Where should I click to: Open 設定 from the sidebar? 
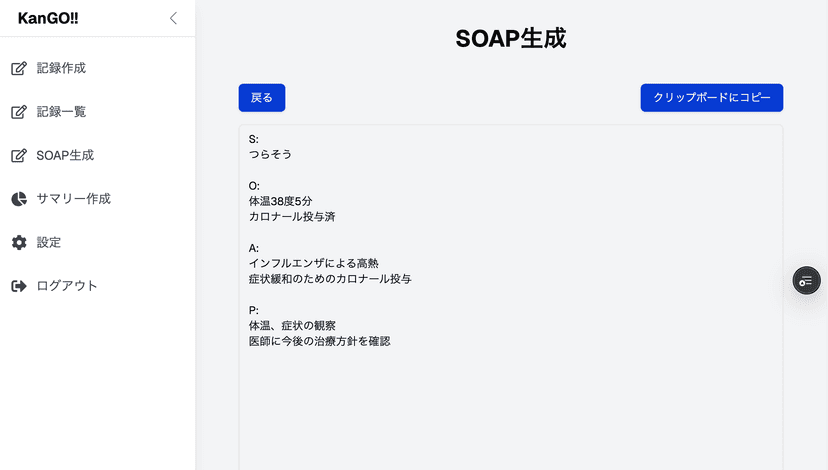coord(49,243)
